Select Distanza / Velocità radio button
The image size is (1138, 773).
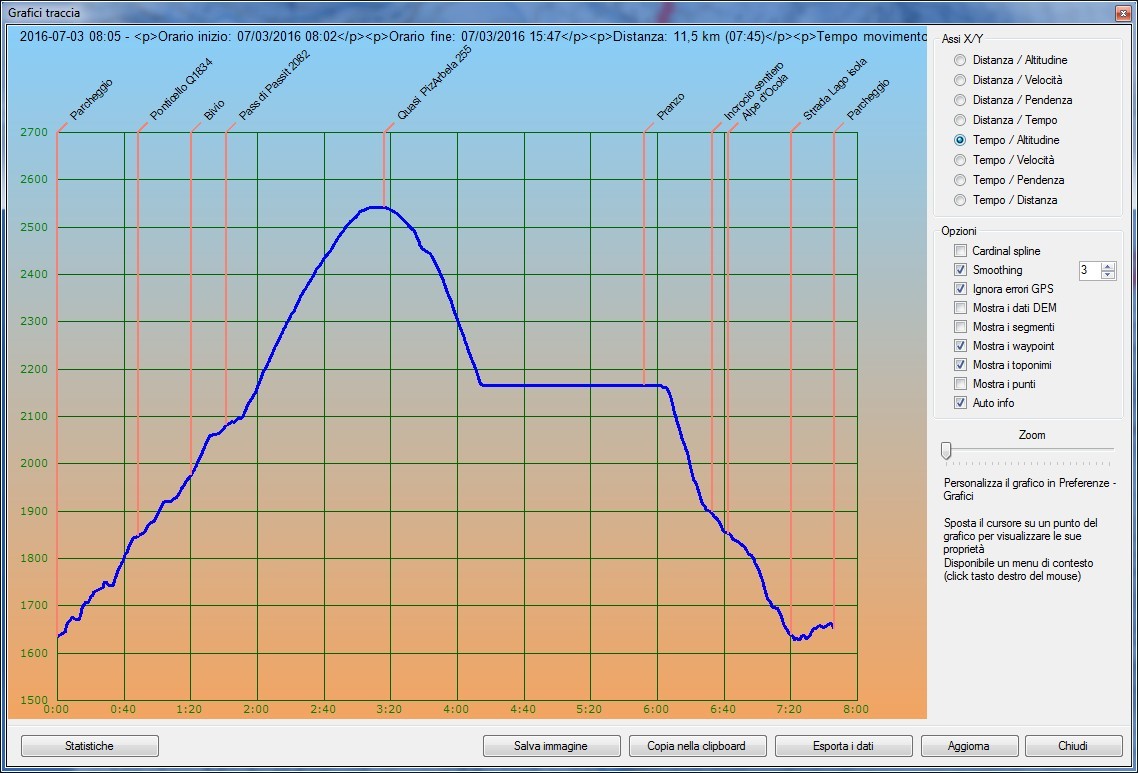[960, 80]
